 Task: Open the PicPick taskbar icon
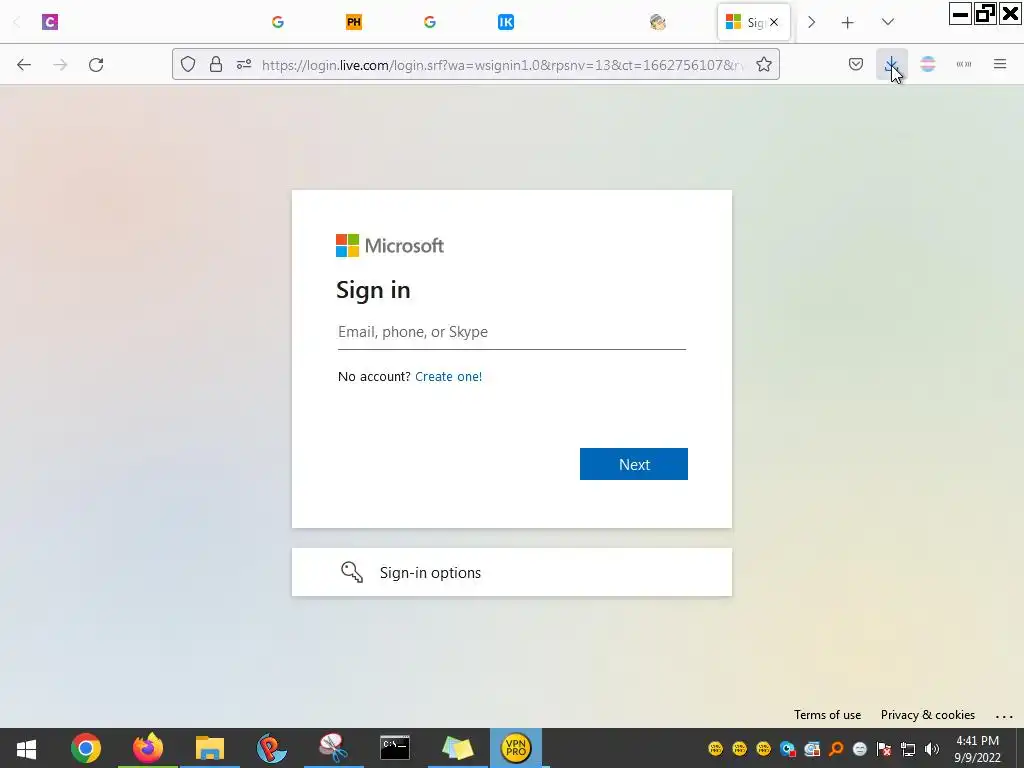[x=271, y=748]
